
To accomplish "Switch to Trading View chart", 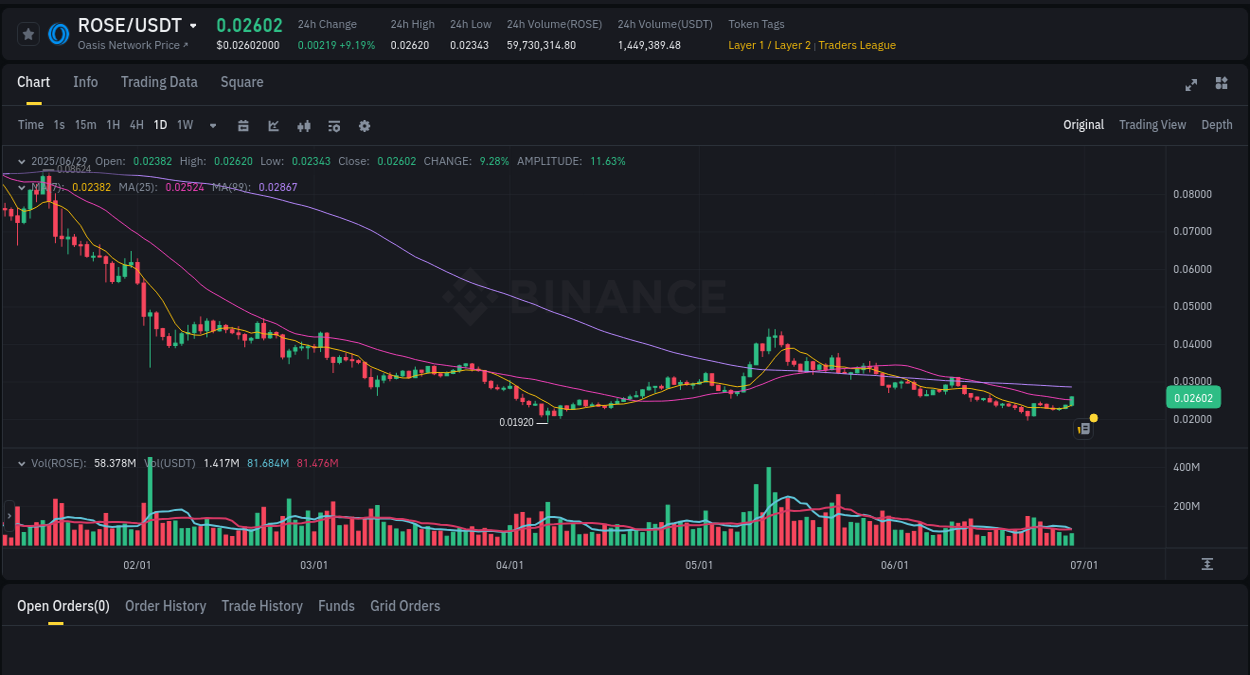I will tap(1152, 125).
